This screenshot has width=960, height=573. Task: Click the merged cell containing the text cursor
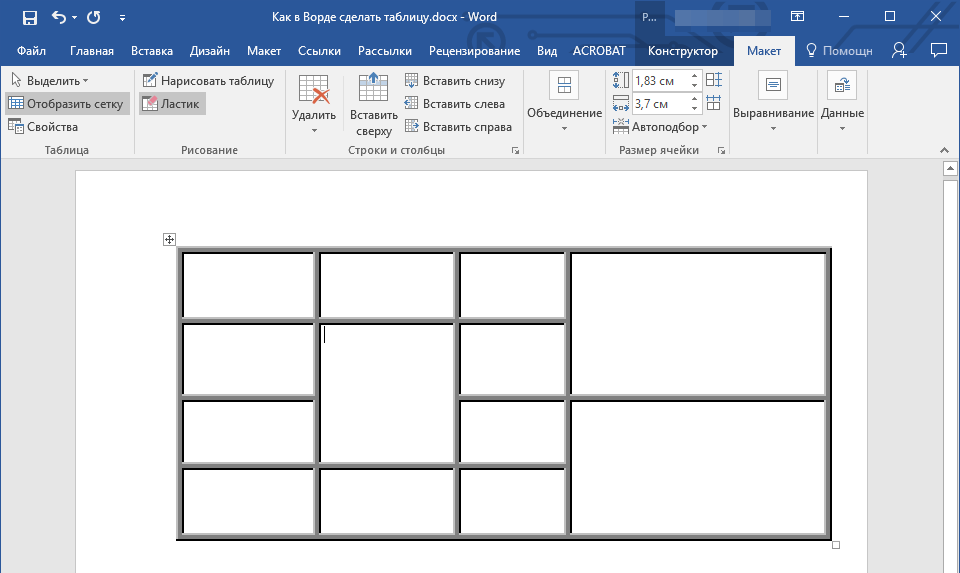coord(386,393)
